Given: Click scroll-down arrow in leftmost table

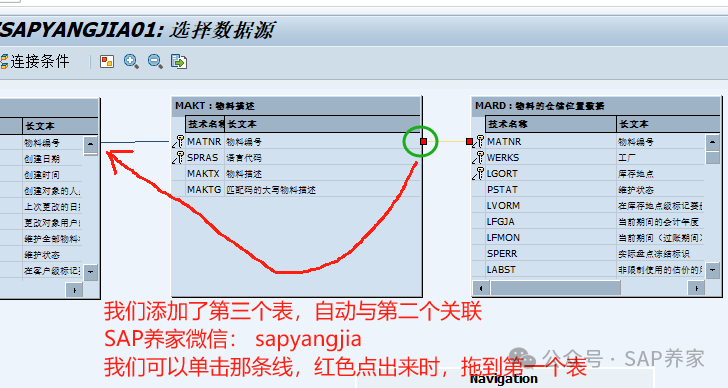Looking at the screenshot, I should coord(91,272).
